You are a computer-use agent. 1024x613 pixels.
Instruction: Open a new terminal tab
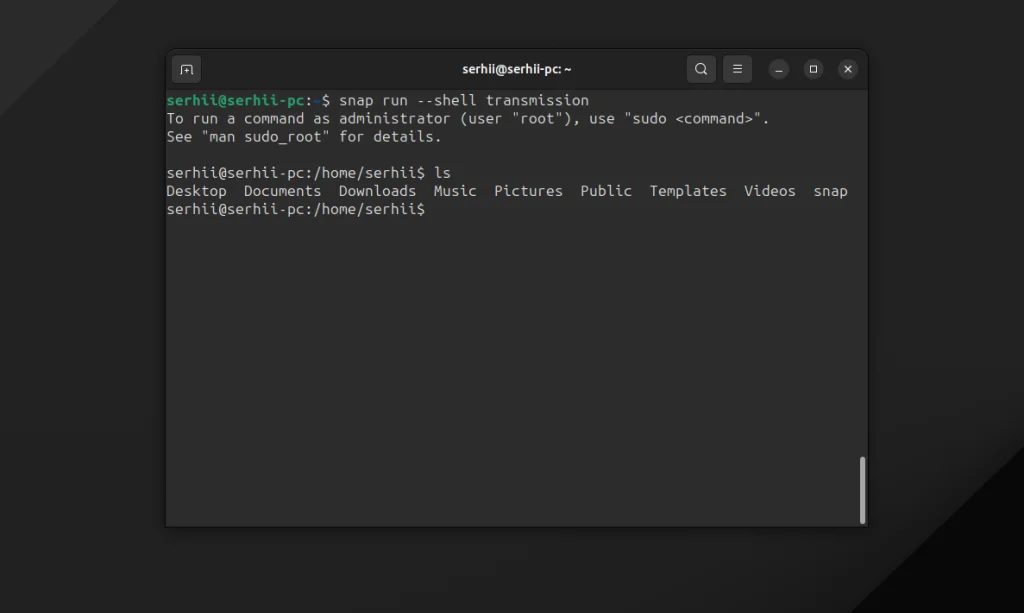coord(186,69)
